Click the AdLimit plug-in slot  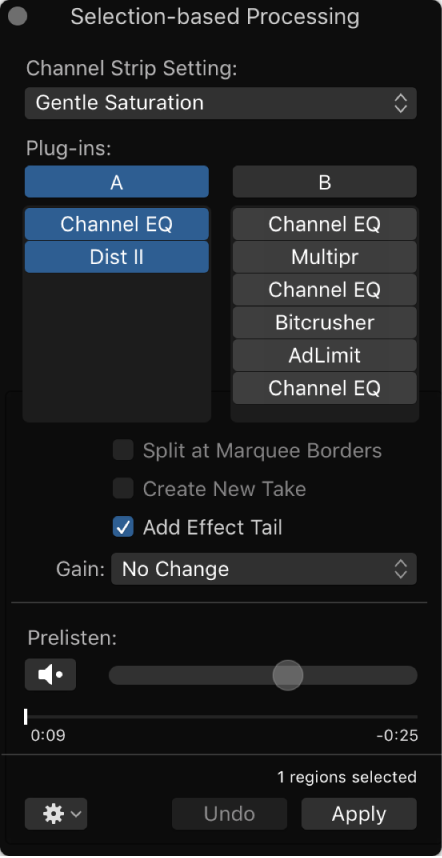(324, 355)
